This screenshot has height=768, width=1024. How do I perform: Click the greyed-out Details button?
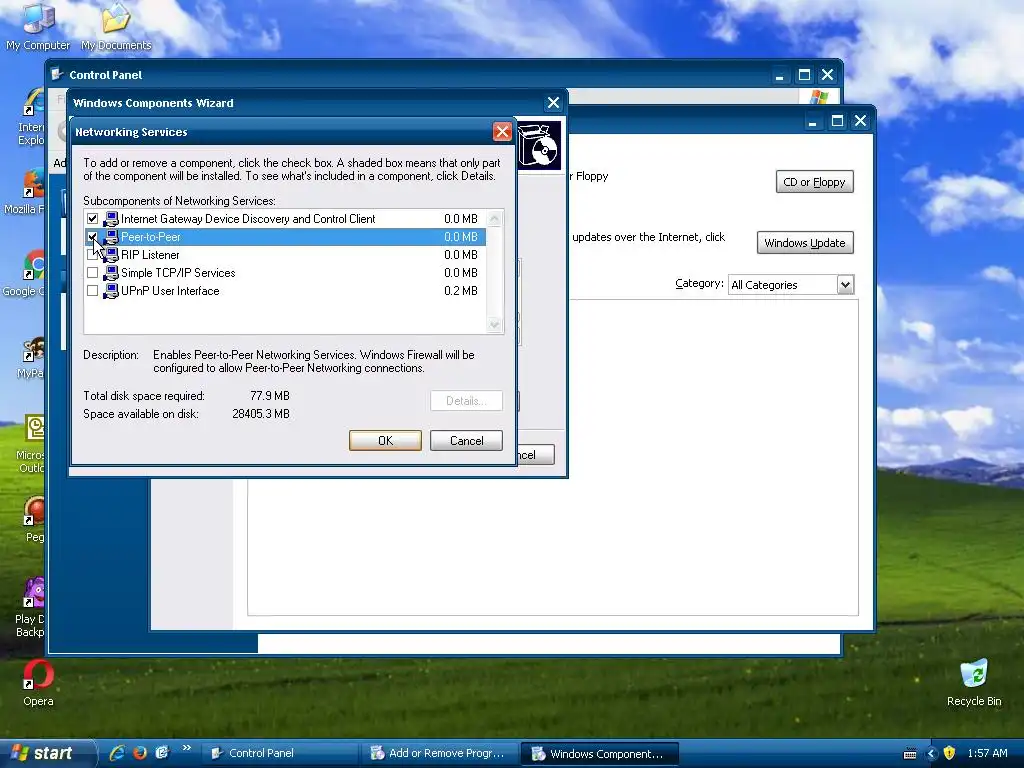[x=466, y=401]
